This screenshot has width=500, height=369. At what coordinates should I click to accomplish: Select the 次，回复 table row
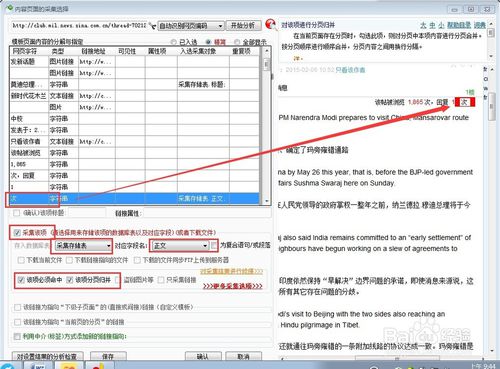point(134,175)
